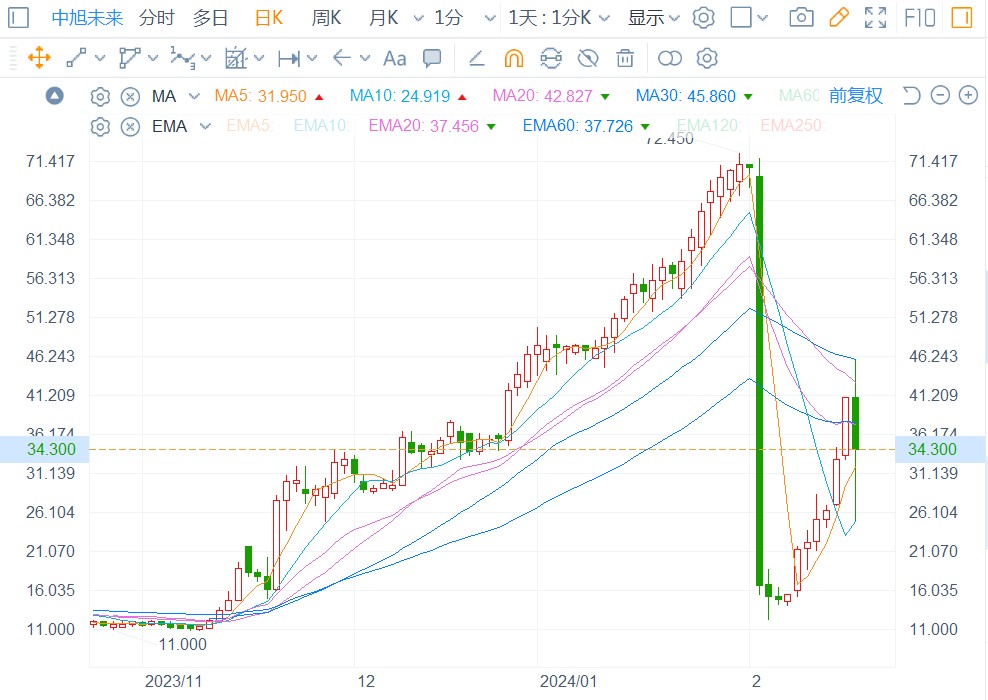This screenshot has height=700, width=988.
Task: Click the trash icon to delete drawings
Action: pyautogui.click(x=625, y=58)
